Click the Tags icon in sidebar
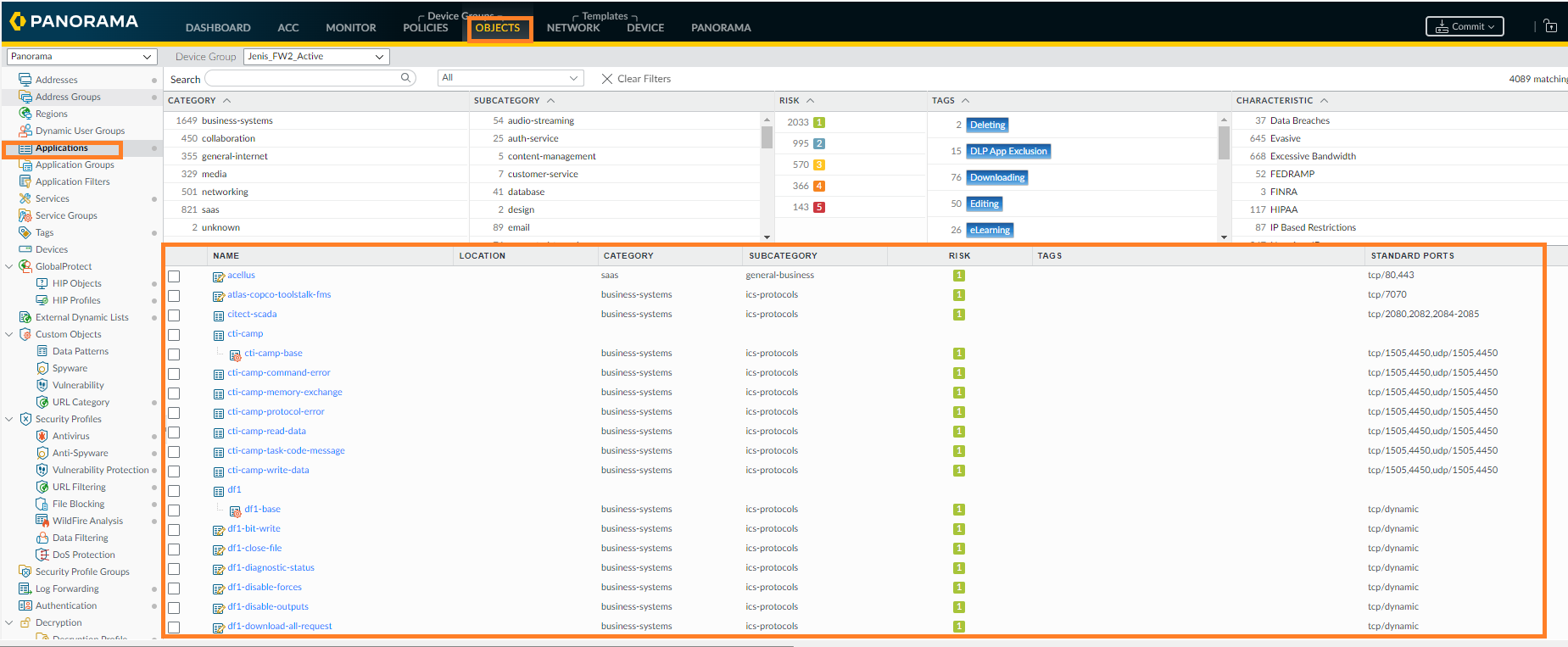 pos(25,232)
